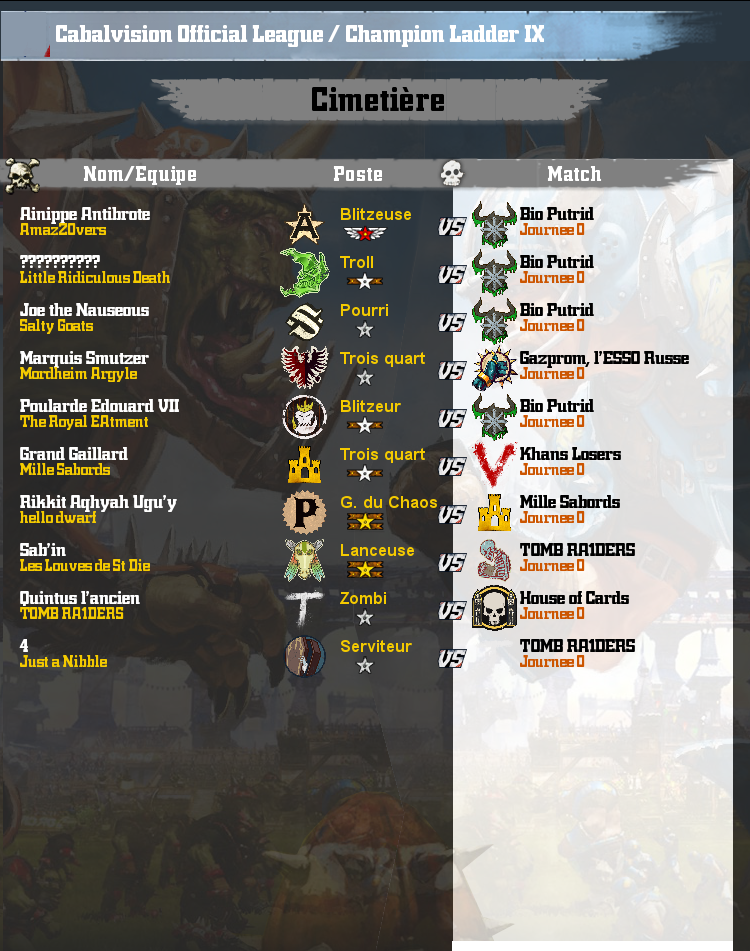Viewport: 750px width, 951px height.
Task: Click the Mordheim Argyle red eagle crest
Action: 304,368
